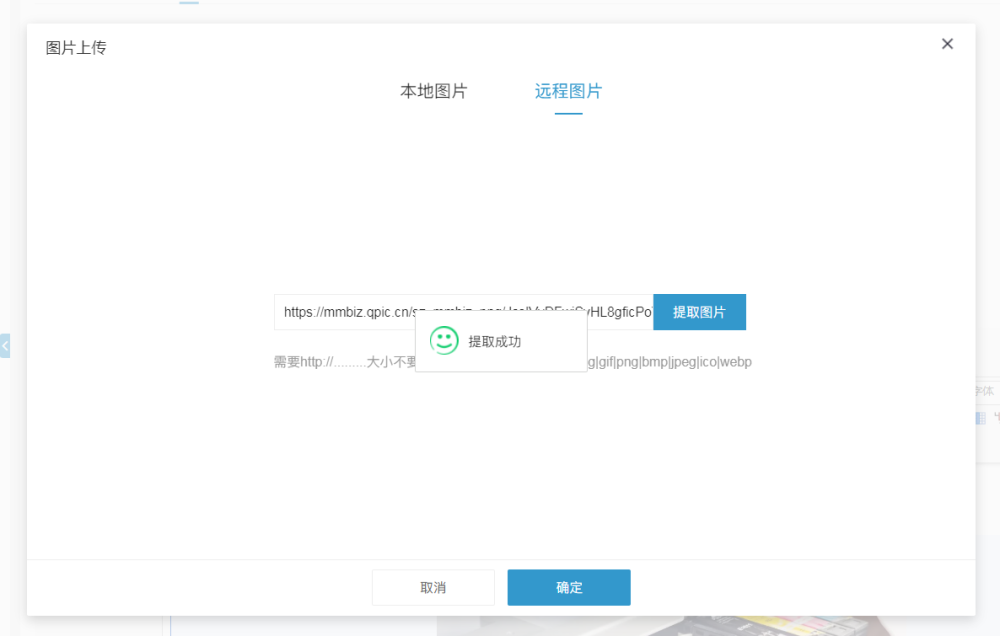Click the 图片上传 dialog title
Image resolution: width=1000 pixels, height=636 pixels.
pos(76,48)
